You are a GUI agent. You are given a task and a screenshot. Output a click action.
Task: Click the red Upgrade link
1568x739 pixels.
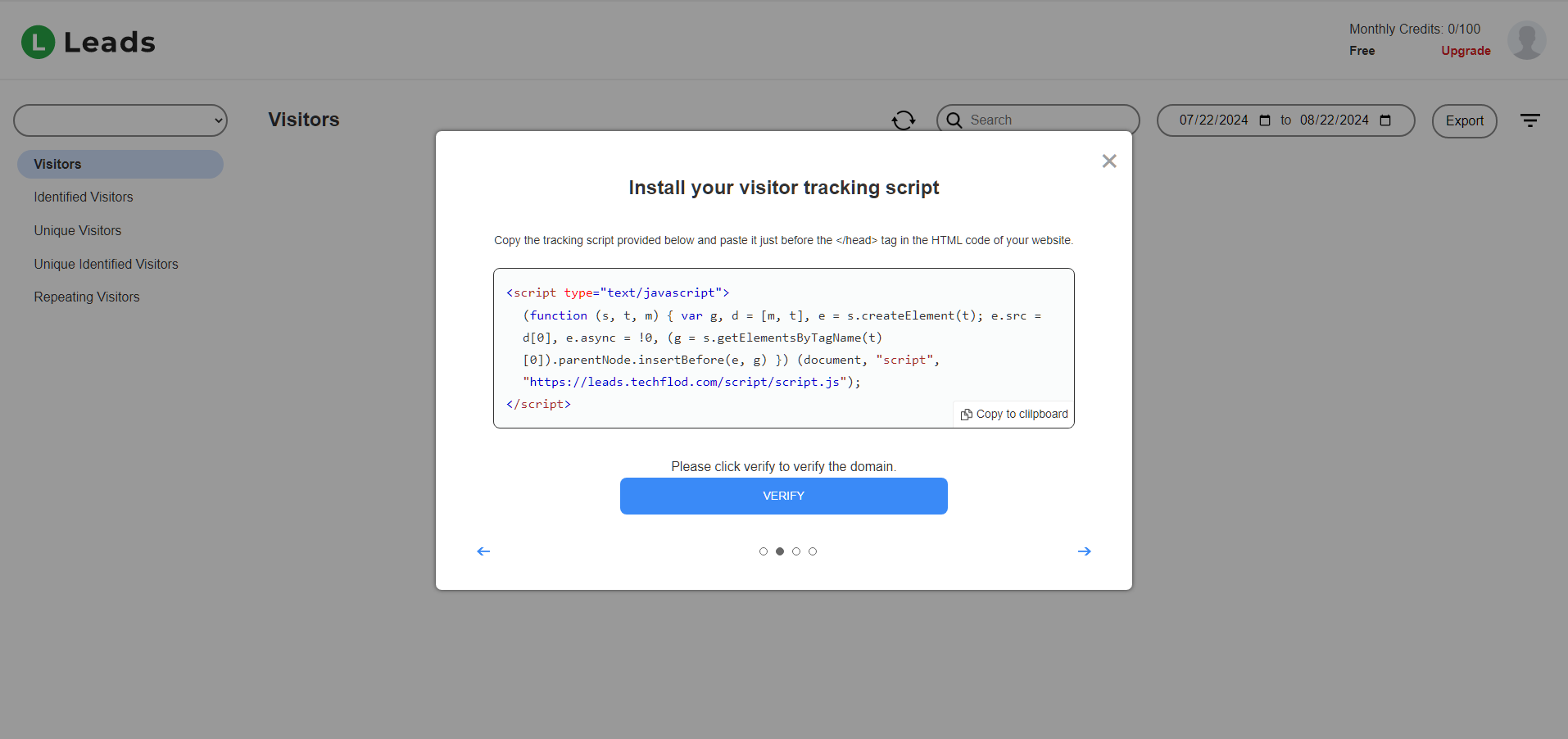(x=1466, y=51)
